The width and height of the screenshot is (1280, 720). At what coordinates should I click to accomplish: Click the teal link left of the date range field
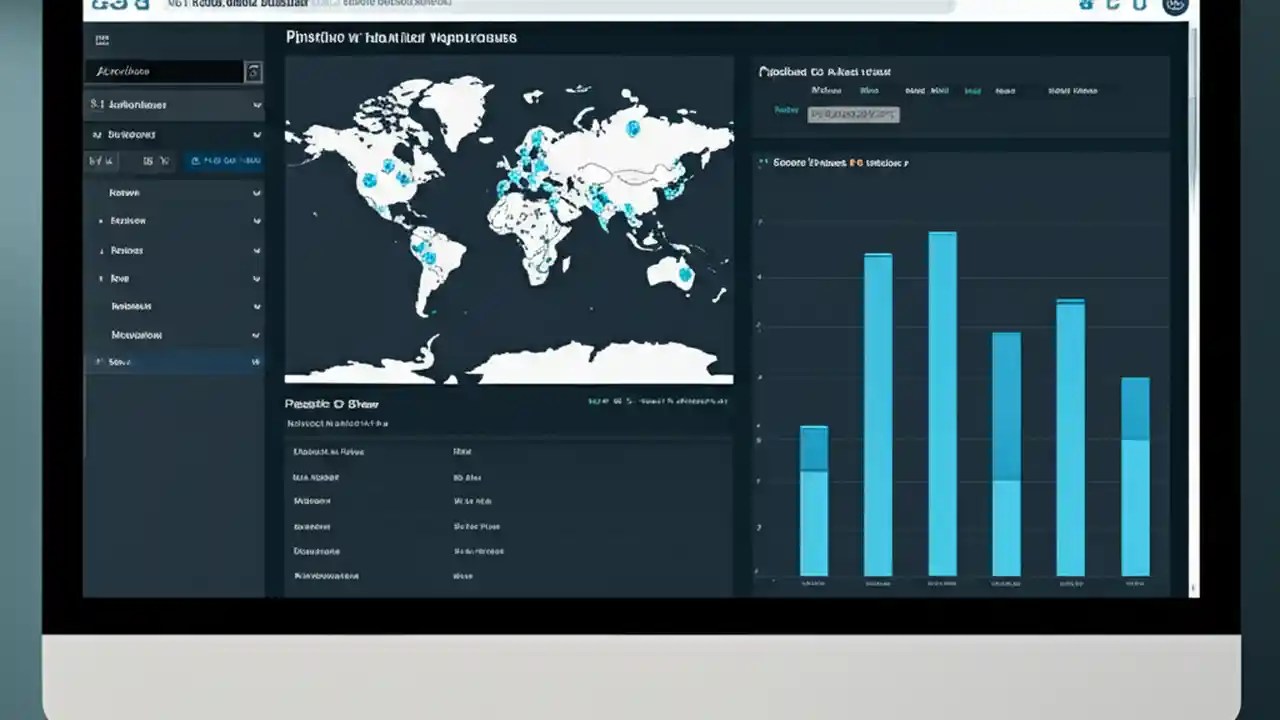[787, 111]
